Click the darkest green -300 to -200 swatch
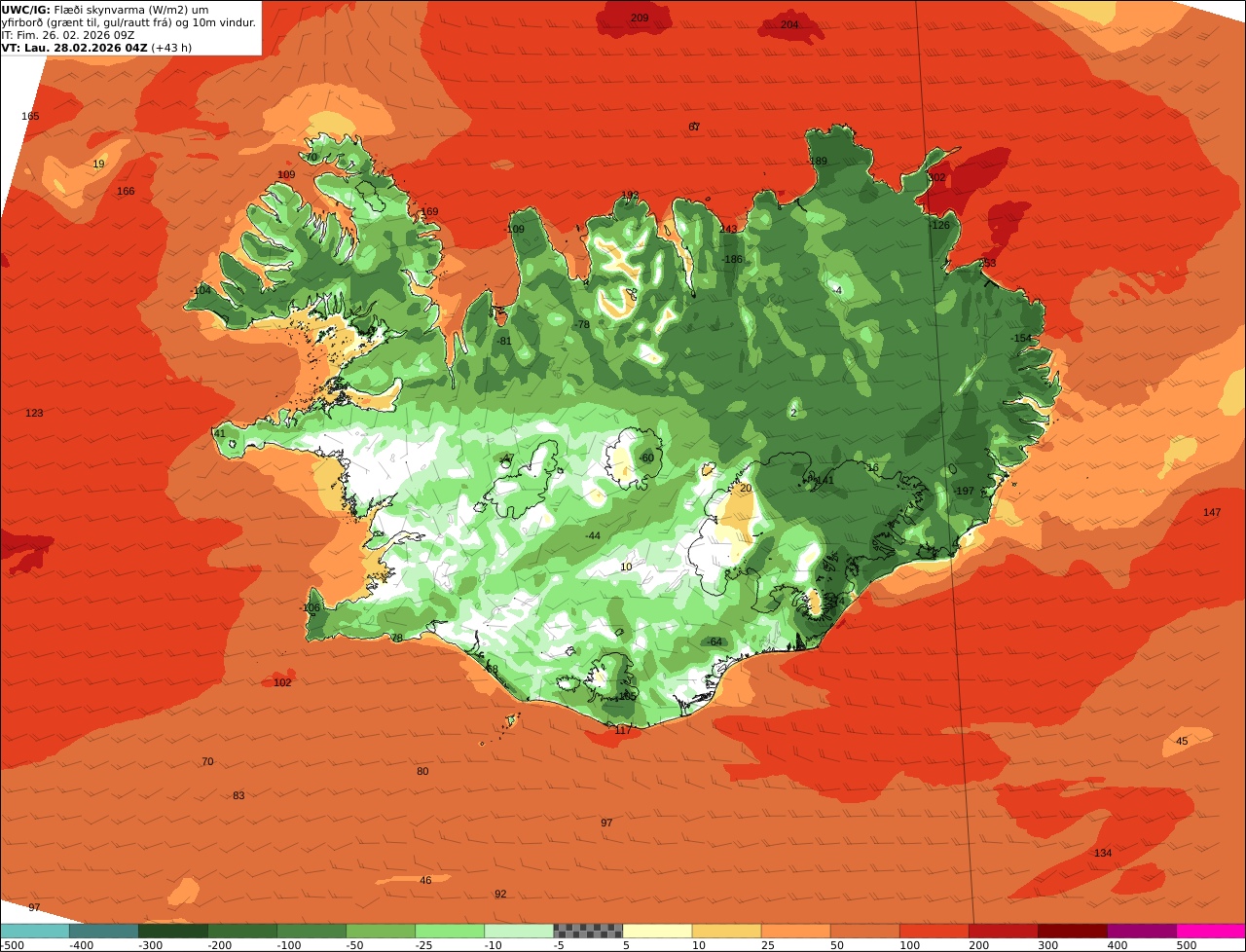Viewport: 1246px width, 952px height. (x=173, y=931)
